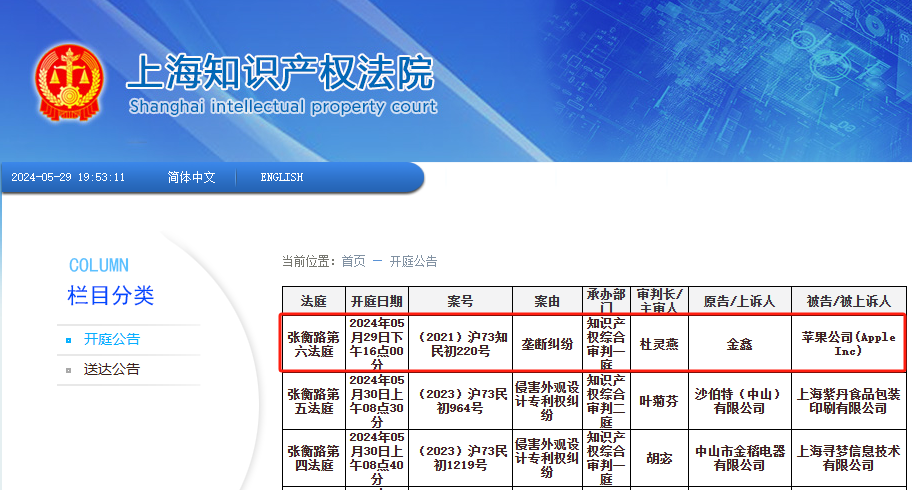Click plaintiff name 金鑫
This screenshot has height=490, width=912.
[x=739, y=344]
